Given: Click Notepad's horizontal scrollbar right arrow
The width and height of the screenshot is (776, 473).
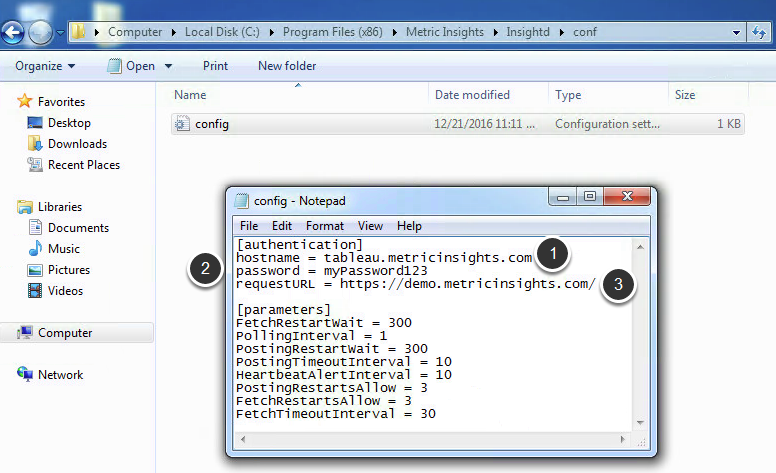Looking at the screenshot, I should (623, 439).
